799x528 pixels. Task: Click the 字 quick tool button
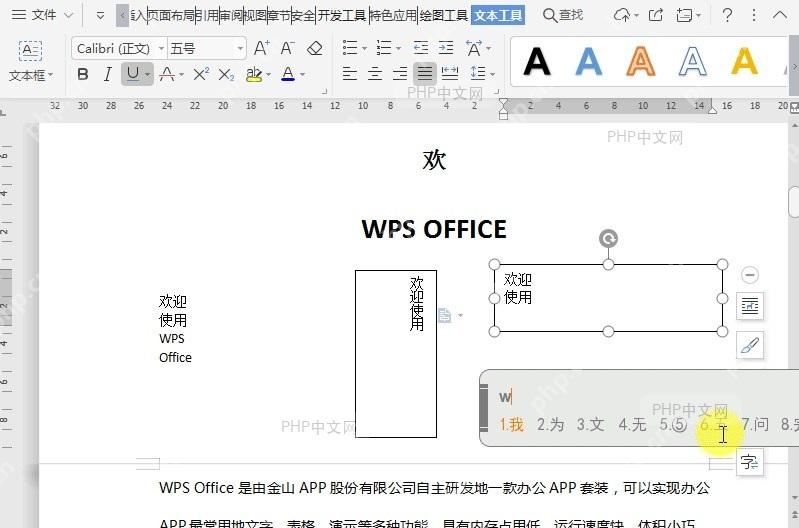click(750, 462)
